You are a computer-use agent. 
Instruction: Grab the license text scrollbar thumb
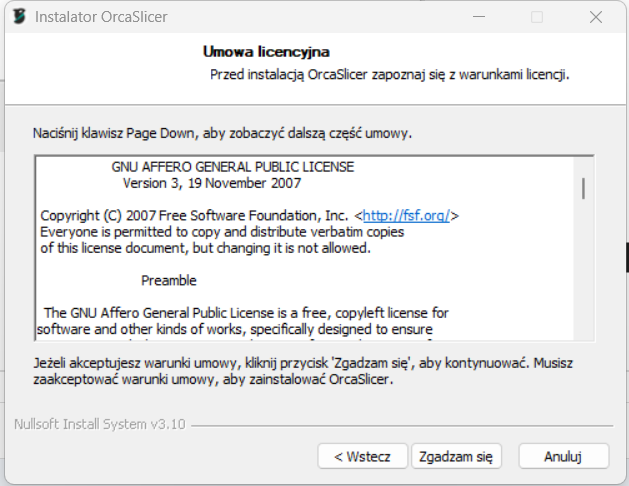[583, 188]
